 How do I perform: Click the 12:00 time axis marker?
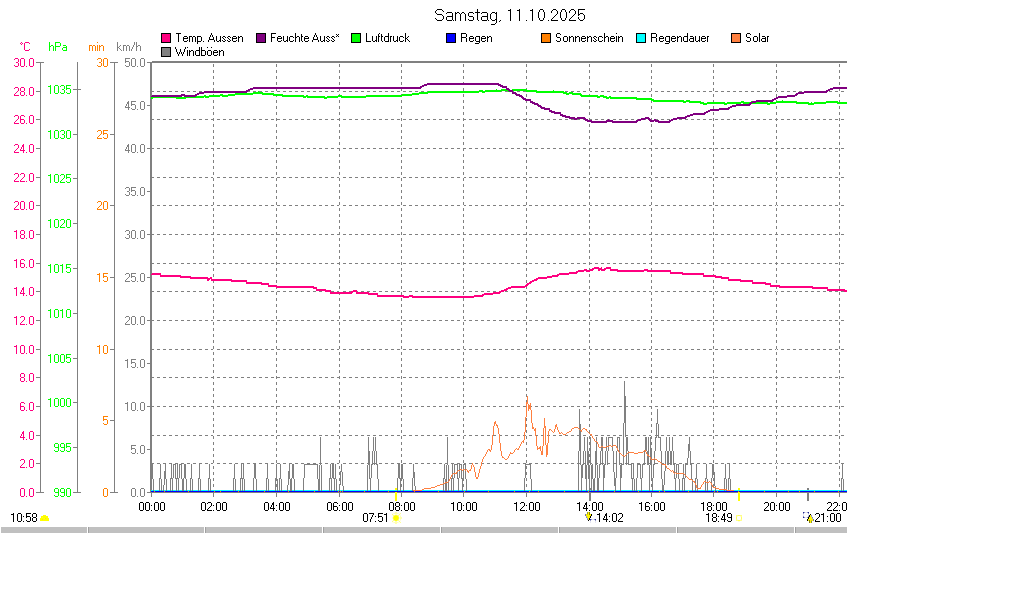point(527,506)
